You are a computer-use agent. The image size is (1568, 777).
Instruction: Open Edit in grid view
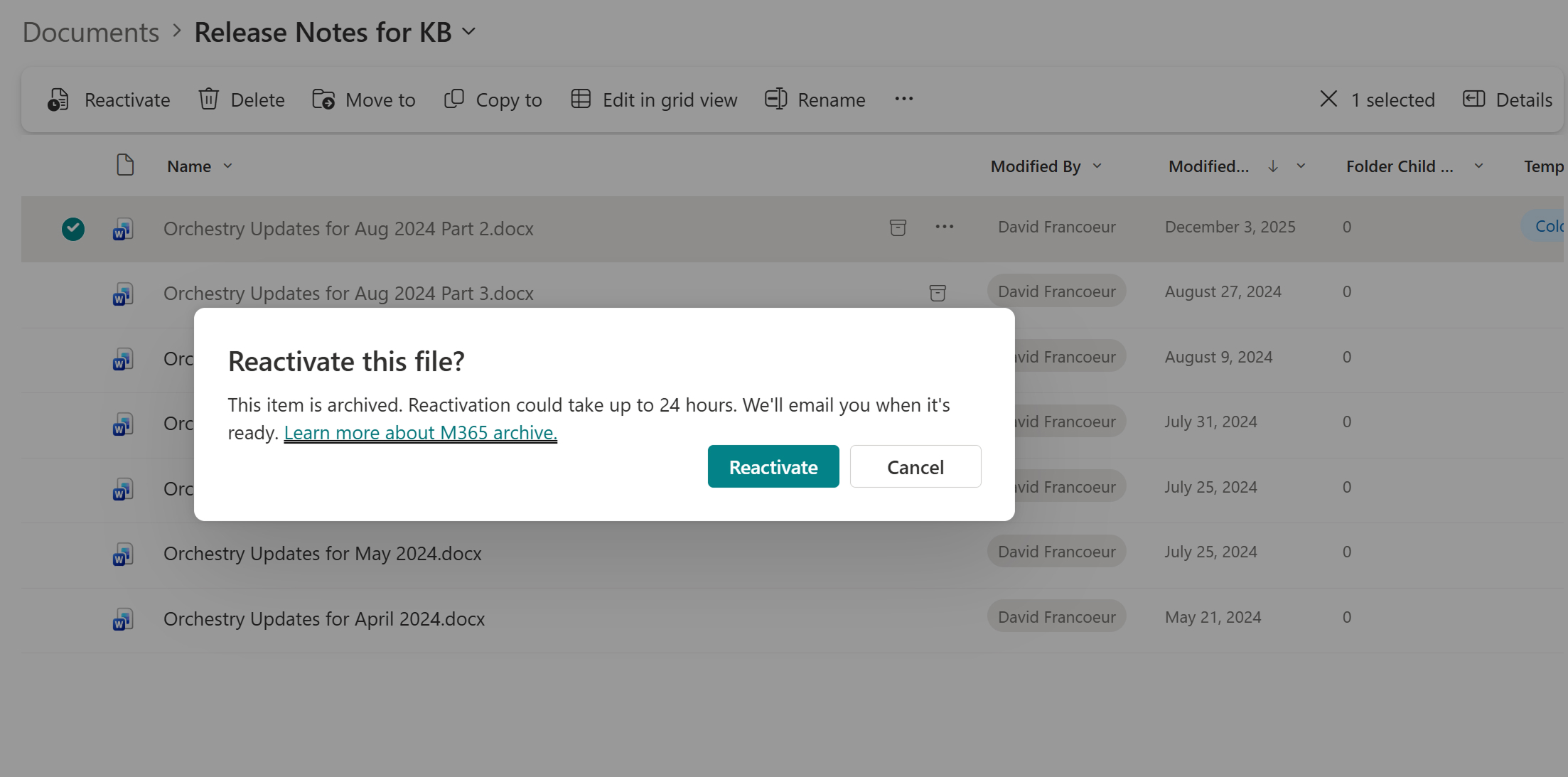(581, 100)
